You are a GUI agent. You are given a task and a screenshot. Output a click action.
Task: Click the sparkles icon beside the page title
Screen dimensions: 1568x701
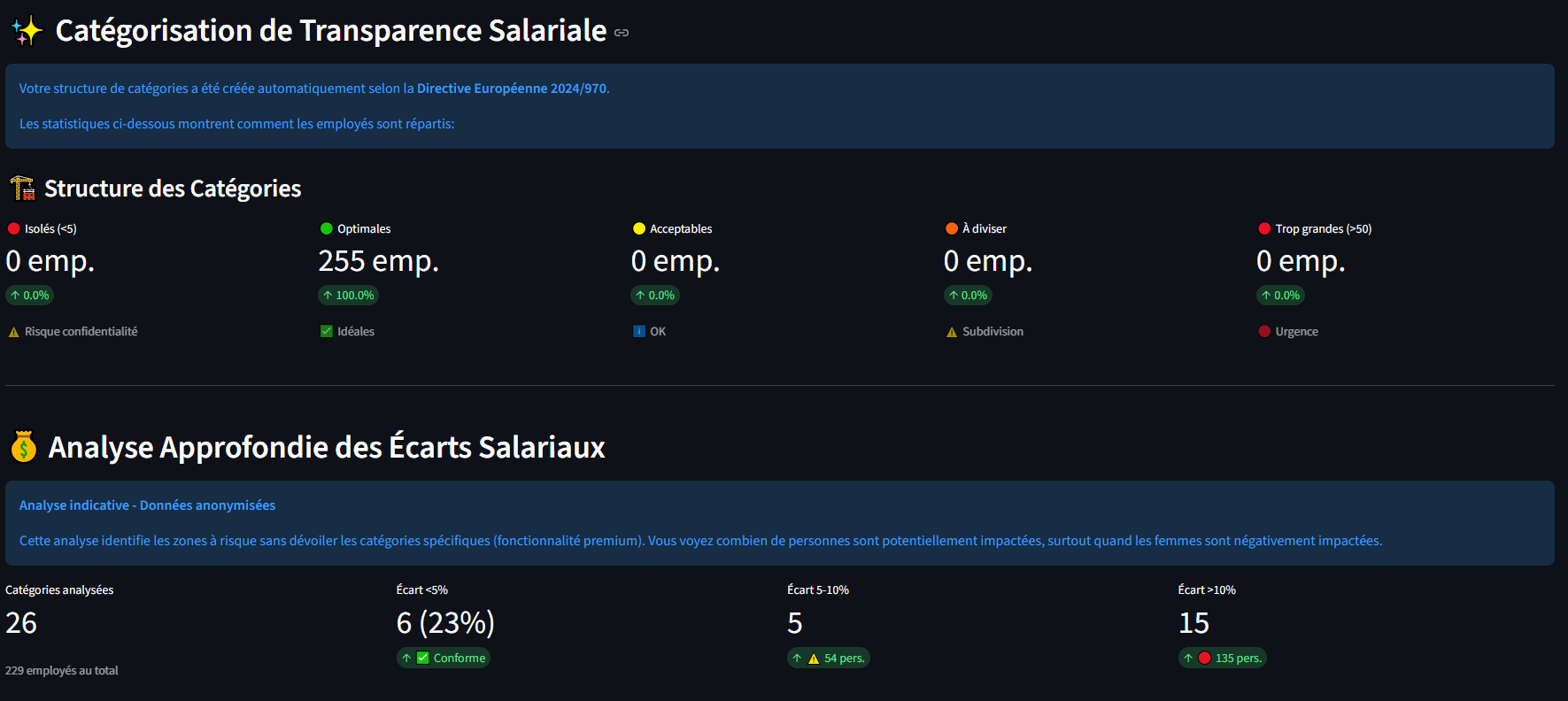pyautogui.click(x=25, y=29)
